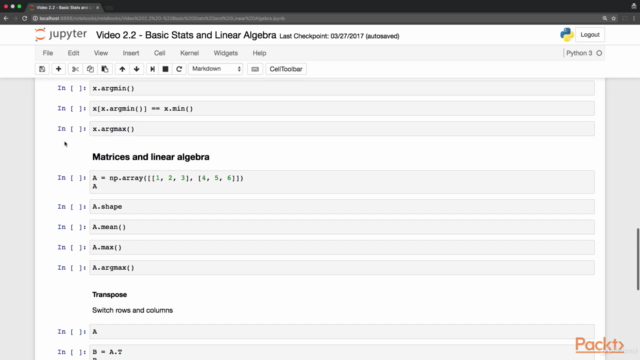Image resolution: width=640 pixels, height=360 pixels.
Task: Click Last Checkpoint autosaved text
Action: pos(339,36)
